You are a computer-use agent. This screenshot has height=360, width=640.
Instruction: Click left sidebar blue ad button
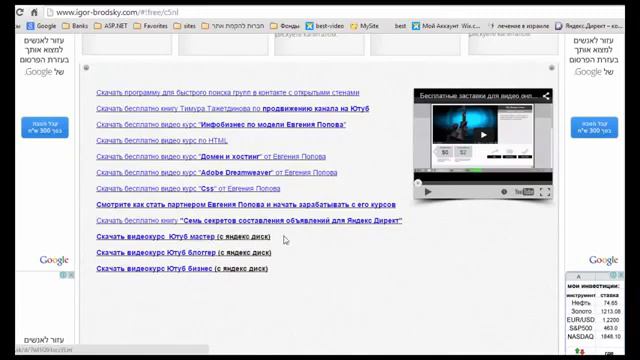coord(45,127)
